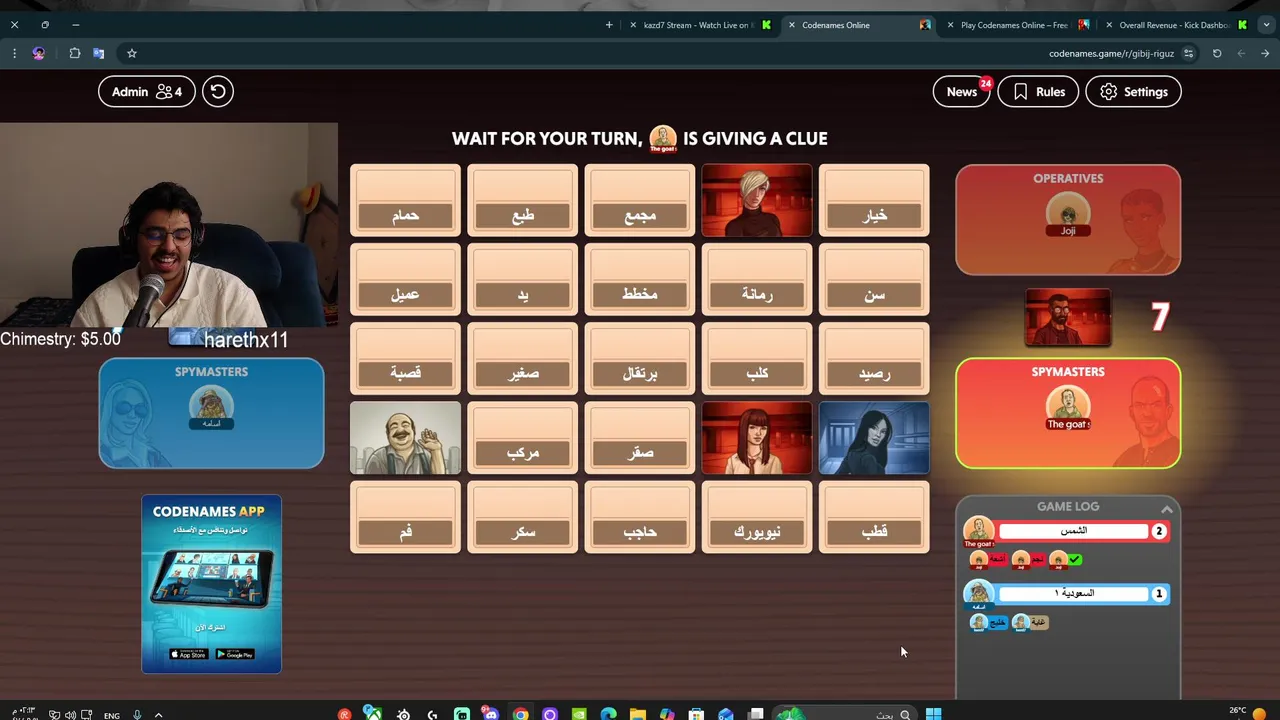The height and width of the screenshot is (720, 1280).
Task: Select the word card خيار
Action: [x=874, y=200]
